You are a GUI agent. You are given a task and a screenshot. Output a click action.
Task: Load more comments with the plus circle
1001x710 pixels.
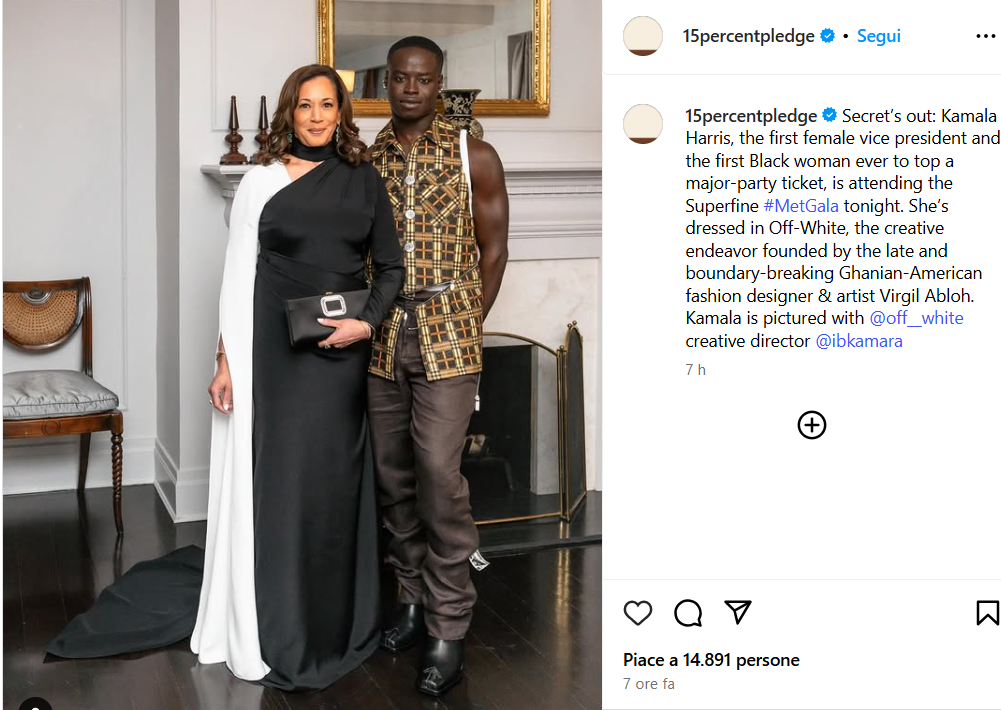(x=812, y=425)
